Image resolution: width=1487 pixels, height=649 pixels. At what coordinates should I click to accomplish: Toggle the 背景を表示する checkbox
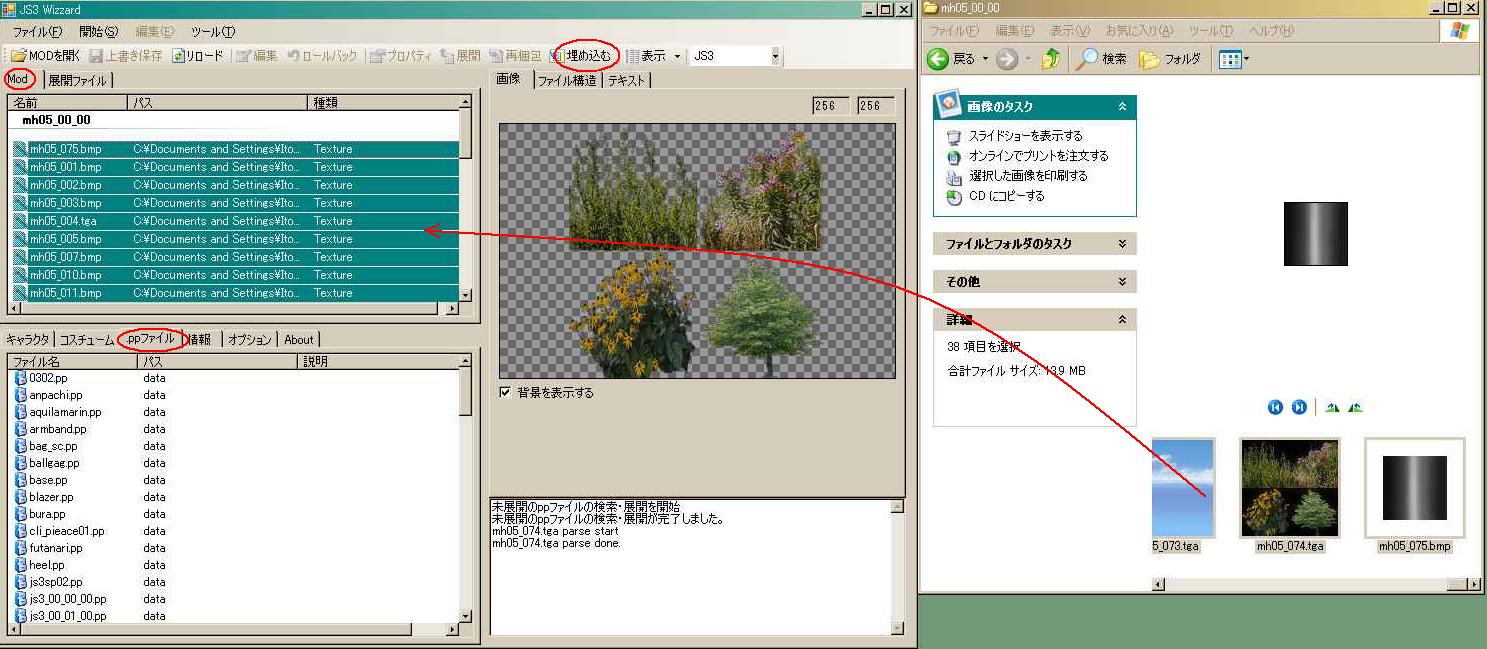[x=505, y=392]
